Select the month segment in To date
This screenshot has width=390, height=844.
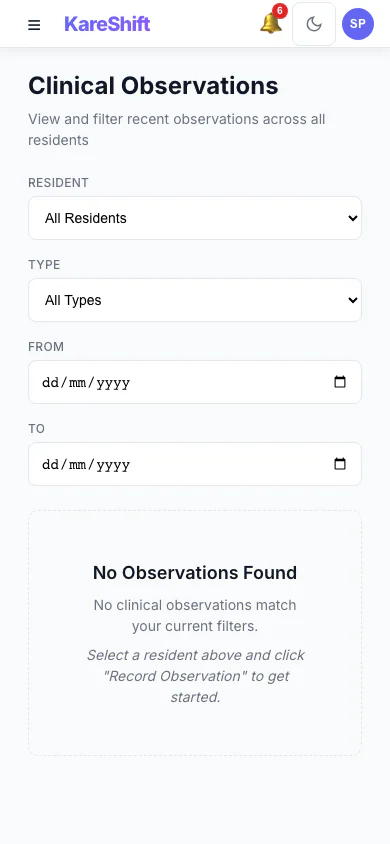[78, 465]
